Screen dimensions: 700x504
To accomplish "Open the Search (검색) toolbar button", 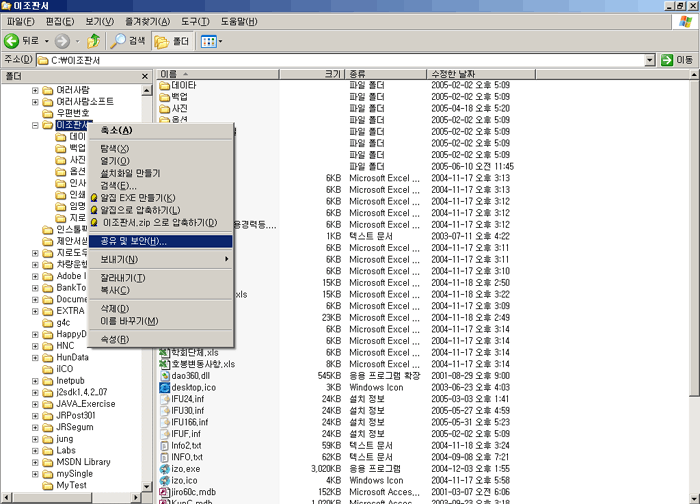I will click(128, 41).
